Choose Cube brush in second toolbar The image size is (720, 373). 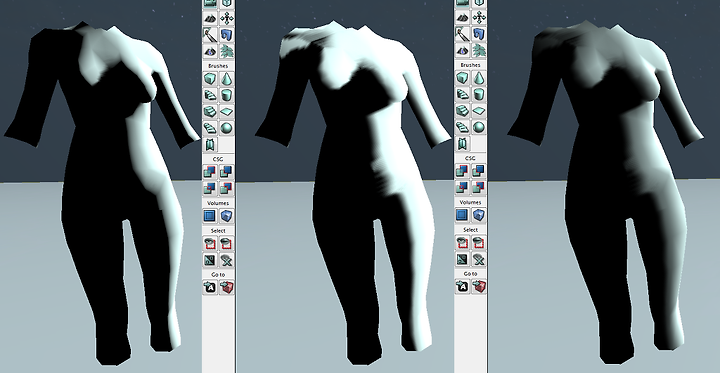pos(462,78)
